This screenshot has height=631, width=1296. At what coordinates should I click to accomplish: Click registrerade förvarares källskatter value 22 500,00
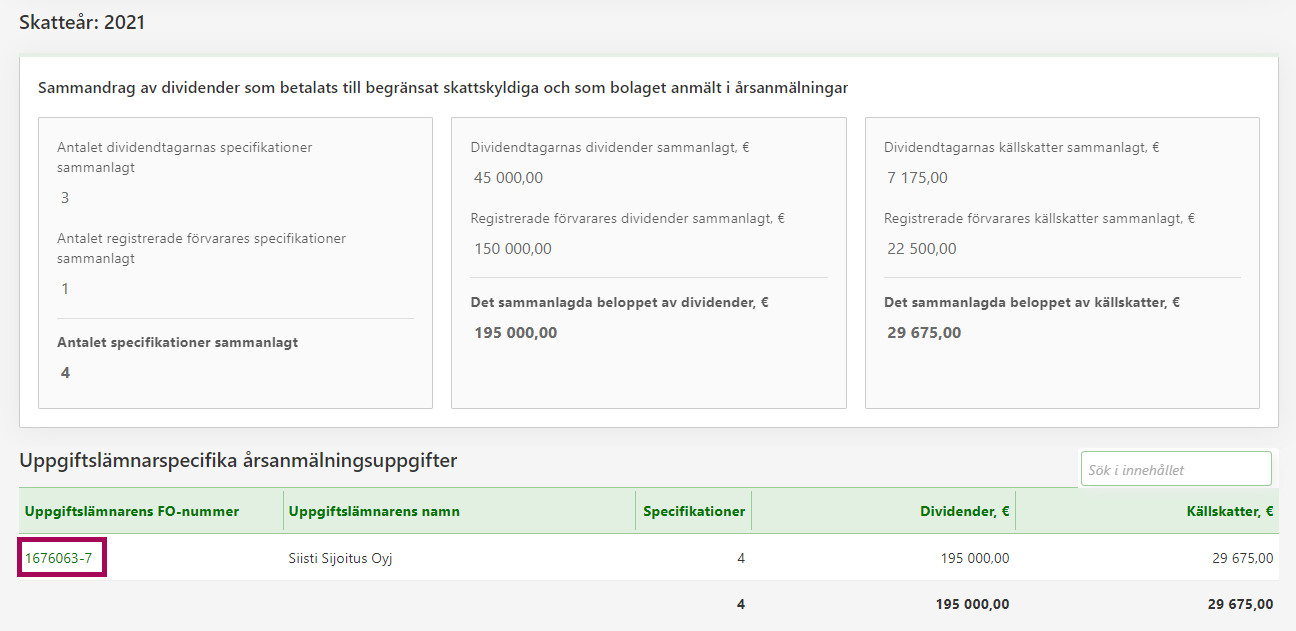tap(922, 249)
